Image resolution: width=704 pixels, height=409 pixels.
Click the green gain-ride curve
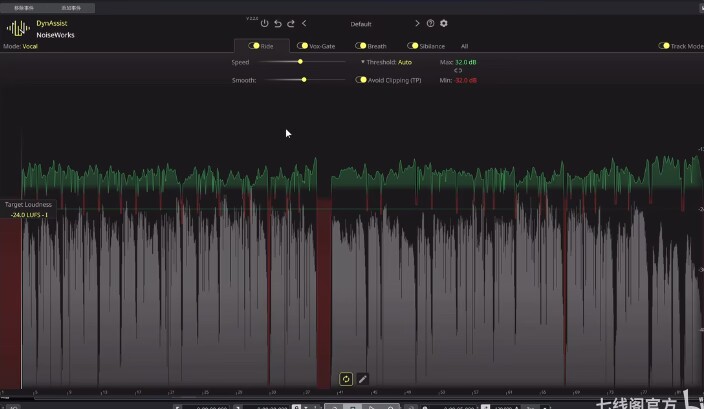[x=359, y=177]
